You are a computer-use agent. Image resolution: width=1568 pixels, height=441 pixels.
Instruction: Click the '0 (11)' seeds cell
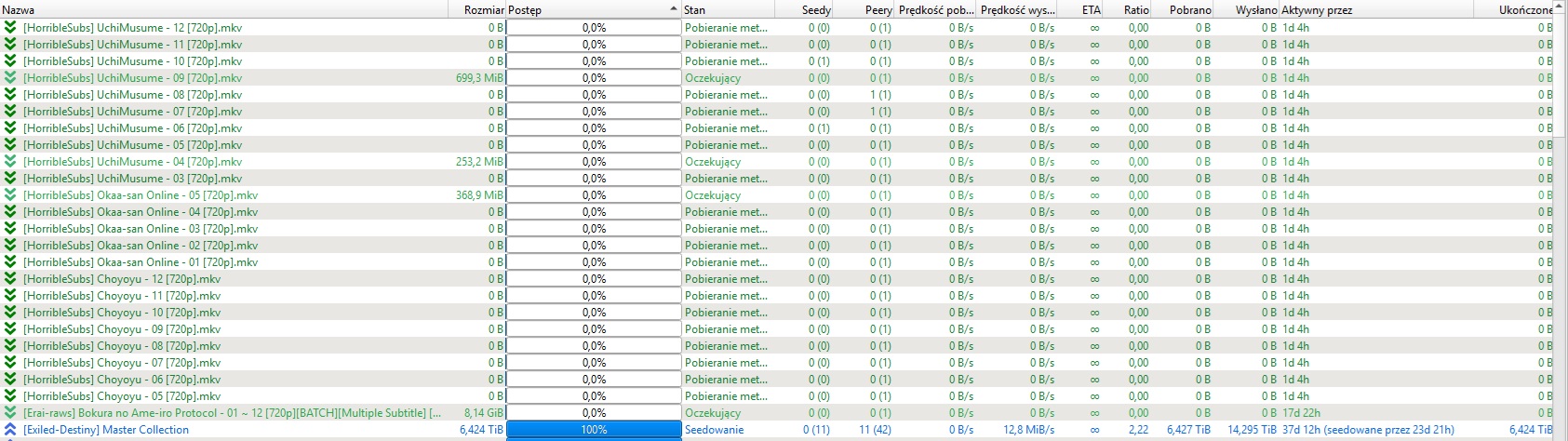click(x=817, y=430)
